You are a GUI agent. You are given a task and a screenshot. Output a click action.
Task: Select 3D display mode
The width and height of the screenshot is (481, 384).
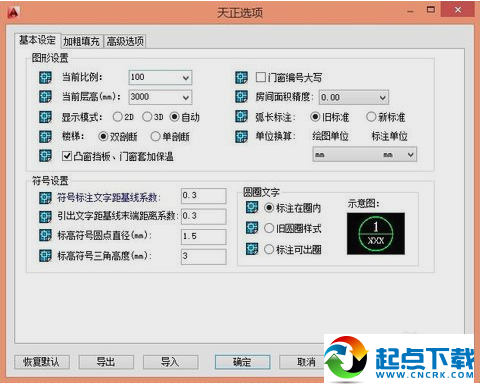pos(147,117)
